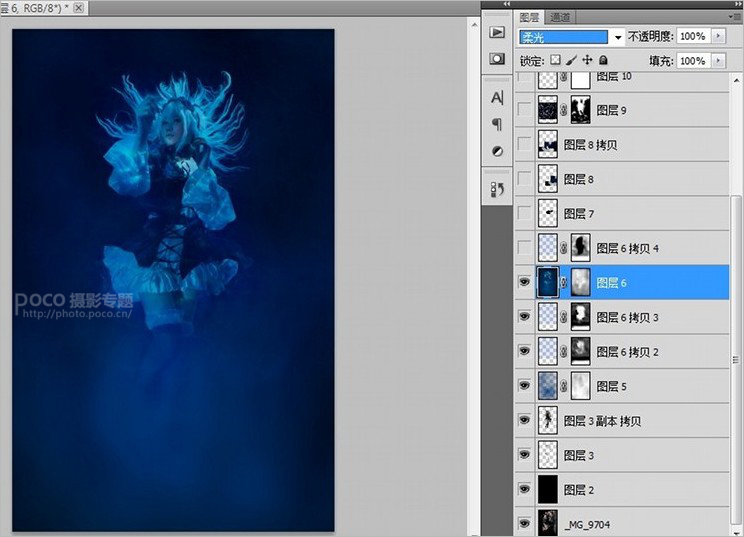Select the 图层 5 layer
This screenshot has height=537, width=744.
point(640,386)
